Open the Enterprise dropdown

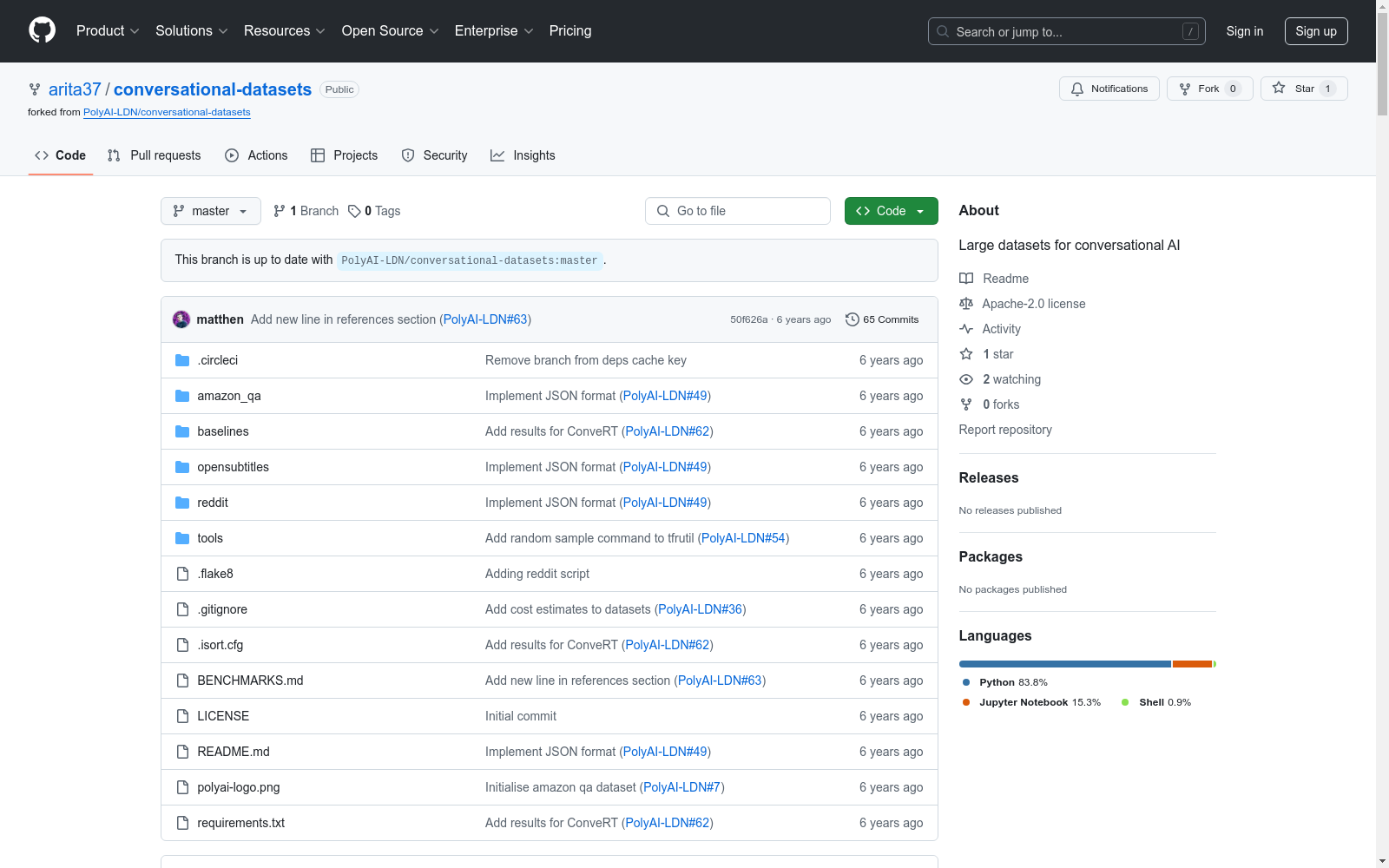tap(495, 30)
